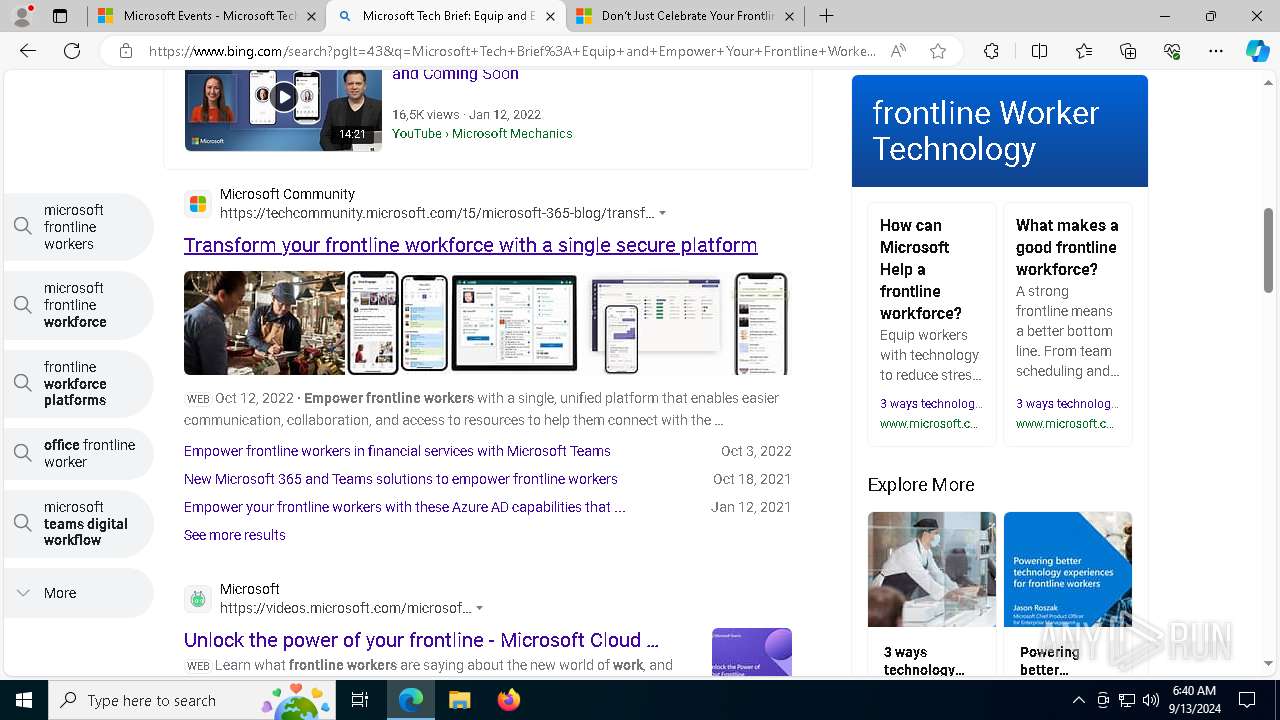Click the browser Back arrow

[x=28, y=51]
